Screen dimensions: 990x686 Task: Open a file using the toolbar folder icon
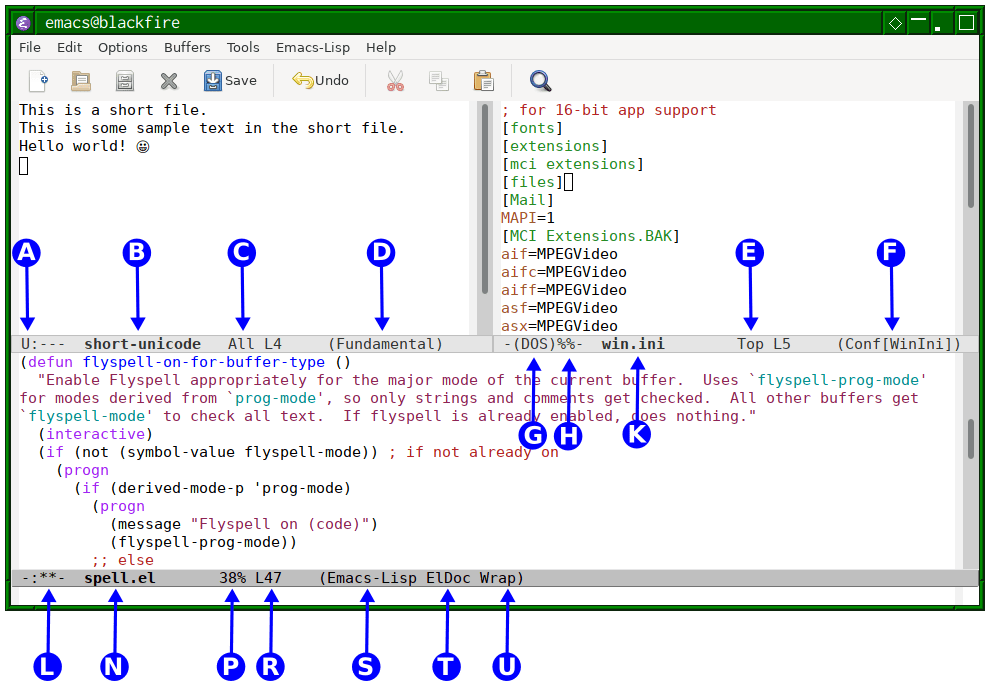coord(80,81)
